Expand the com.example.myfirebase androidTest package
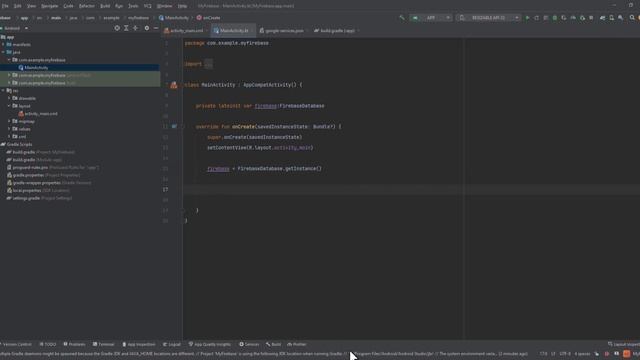This screenshot has width=640, height=360. [9, 76]
